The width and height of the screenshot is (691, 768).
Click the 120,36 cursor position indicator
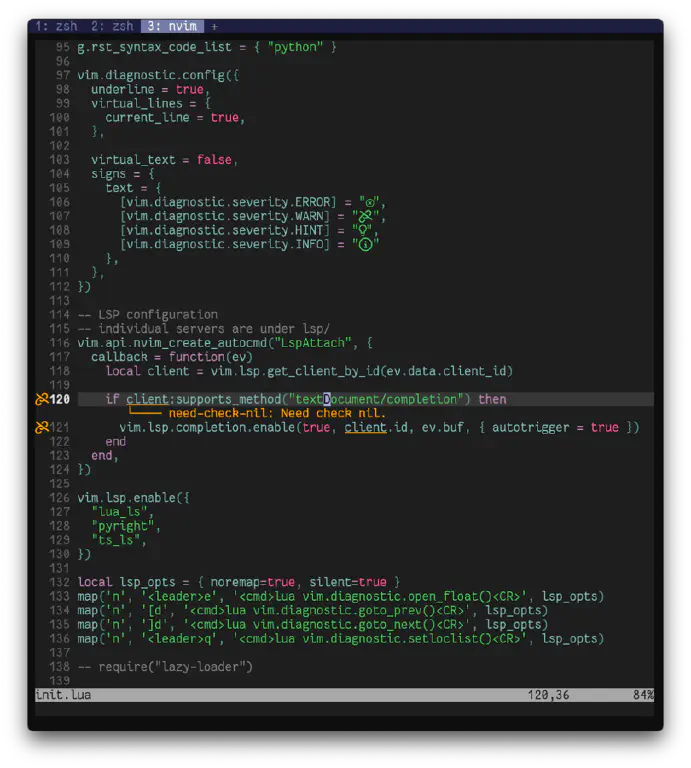point(549,695)
